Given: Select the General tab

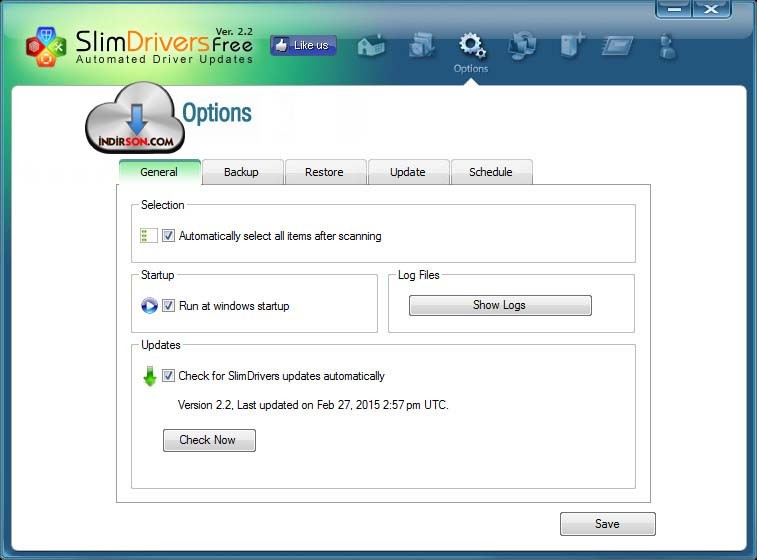Looking at the screenshot, I should click(159, 172).
